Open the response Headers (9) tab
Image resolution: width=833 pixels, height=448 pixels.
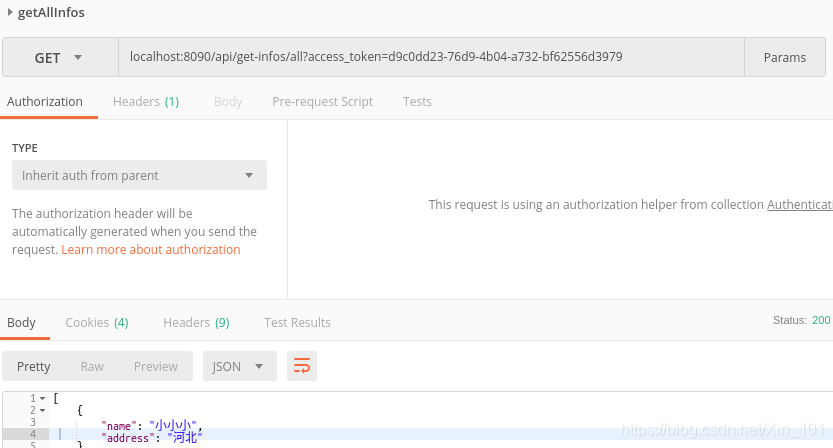(x=196, y=323)
